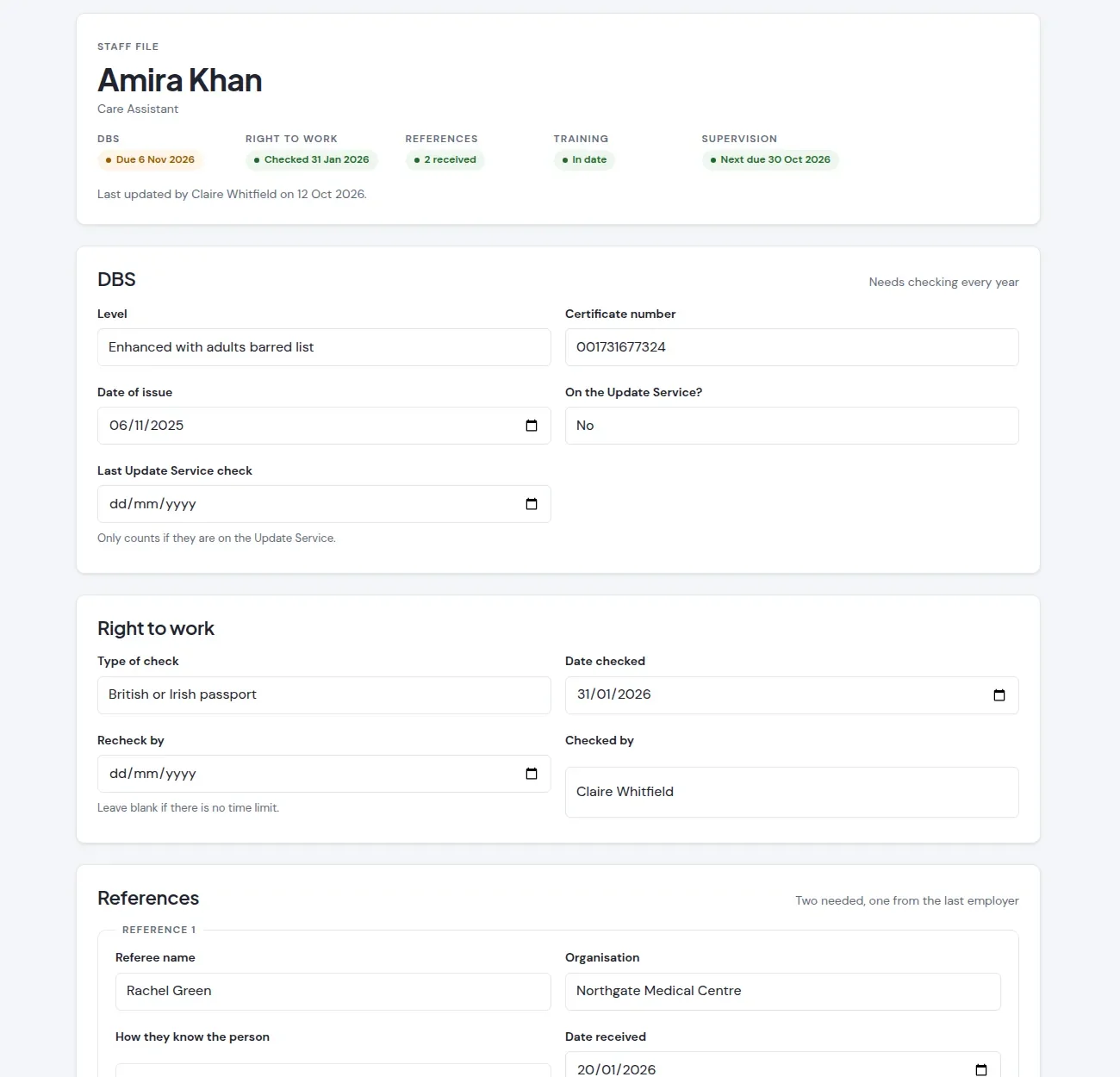
Task: Open calendar picker for Date of issue
Action: 532,426
